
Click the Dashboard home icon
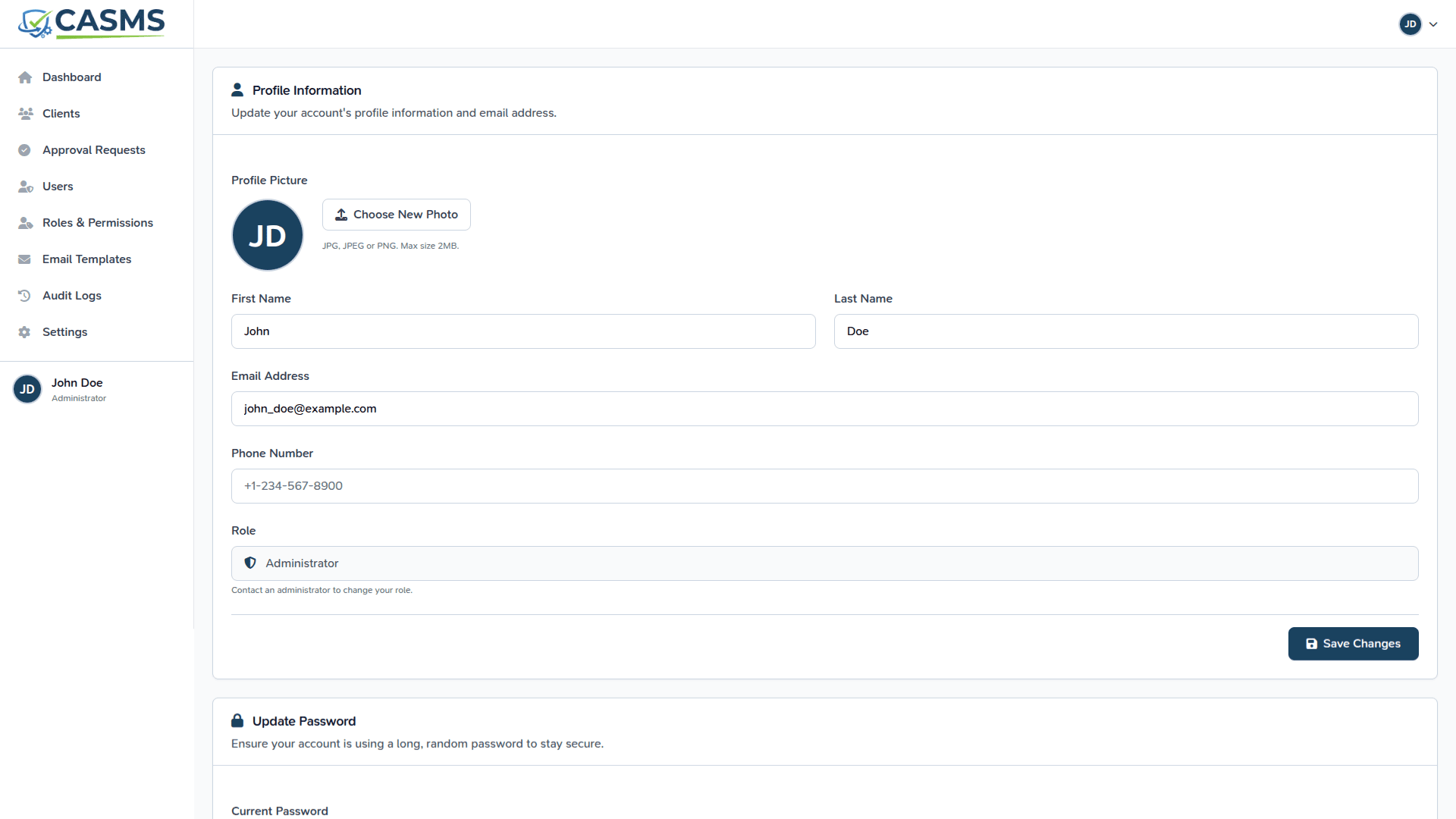point(25,77)
